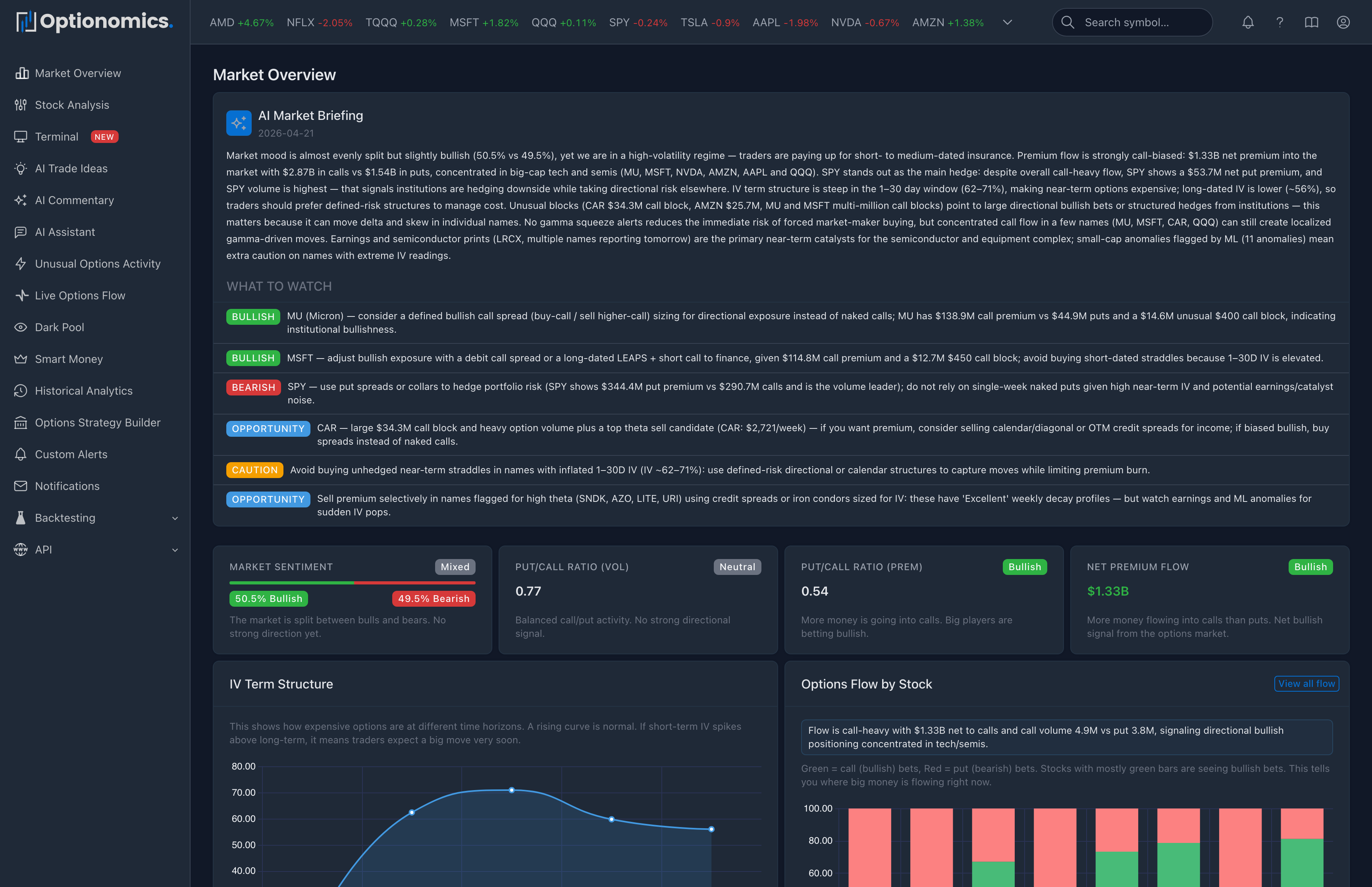Click the Bullish tag on Net Premium Flow

[1310, 567]
